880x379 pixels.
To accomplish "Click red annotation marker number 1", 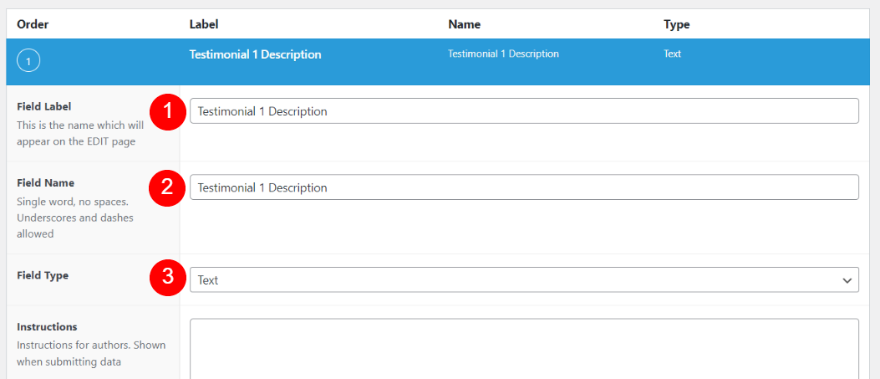I will (x=167, y=111).
